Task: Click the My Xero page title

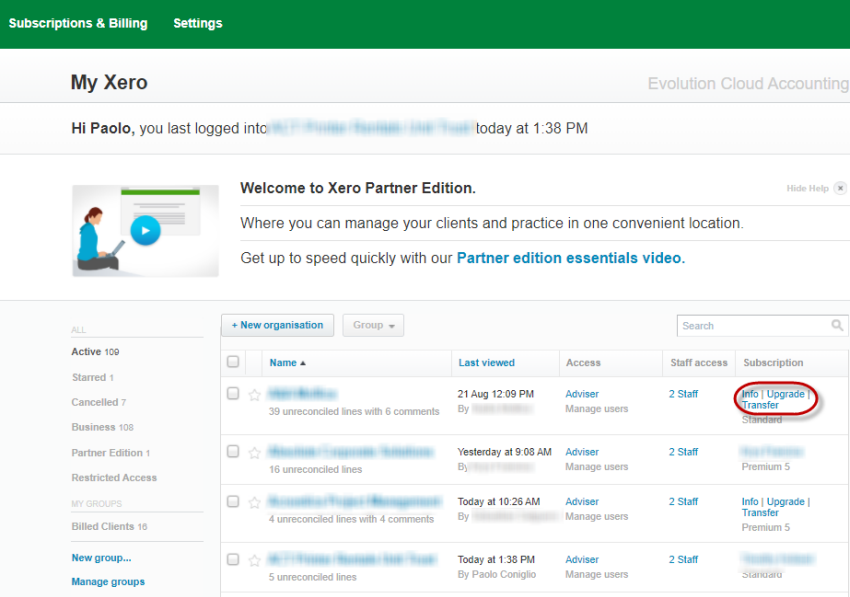Action: (x=109, y=82)
